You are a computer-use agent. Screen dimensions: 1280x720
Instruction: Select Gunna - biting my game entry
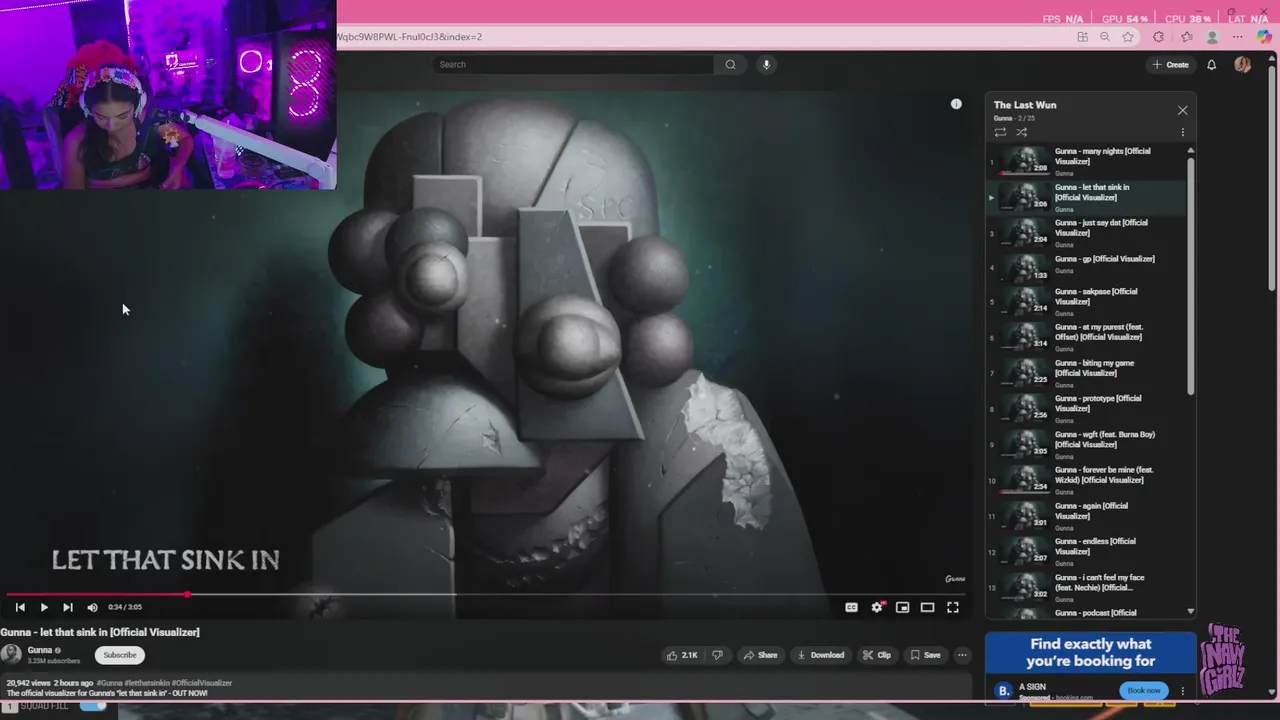pos(1087,373)
